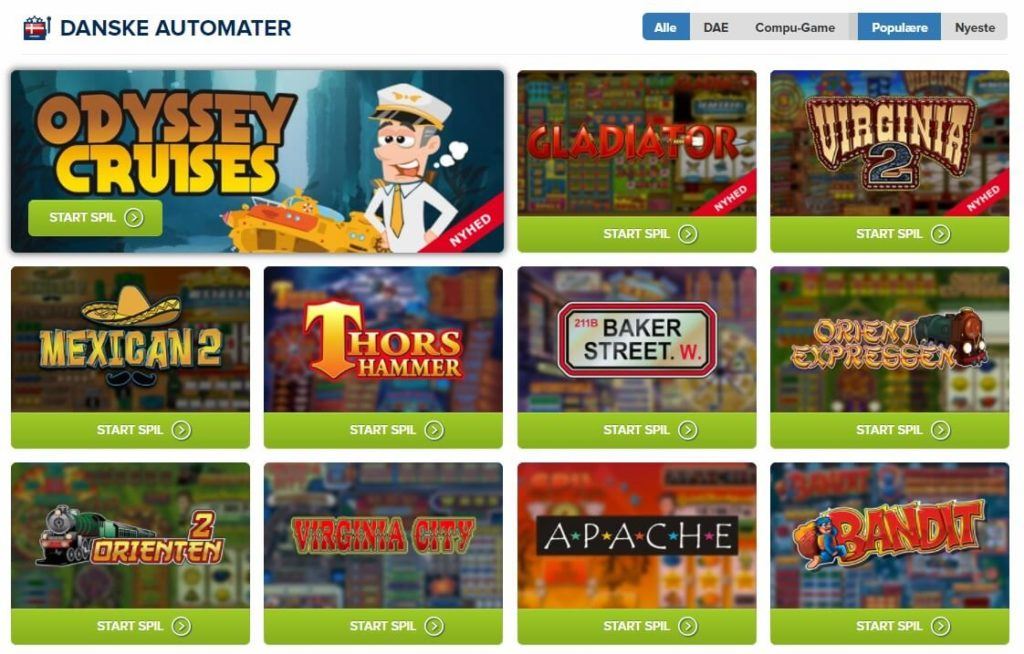Start the Virginia City game
This screenshot has height=654, width=1024.
pyautogui.click(x=383, y=626)
